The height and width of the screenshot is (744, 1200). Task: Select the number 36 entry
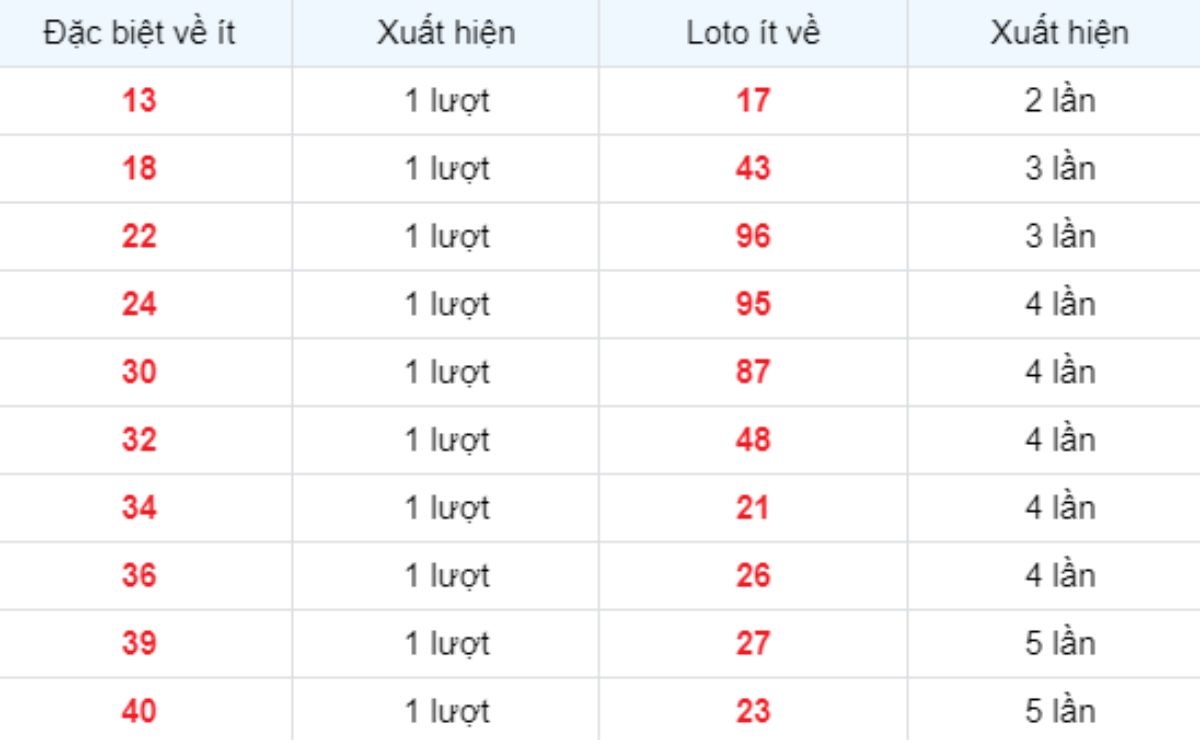[139, 576]
